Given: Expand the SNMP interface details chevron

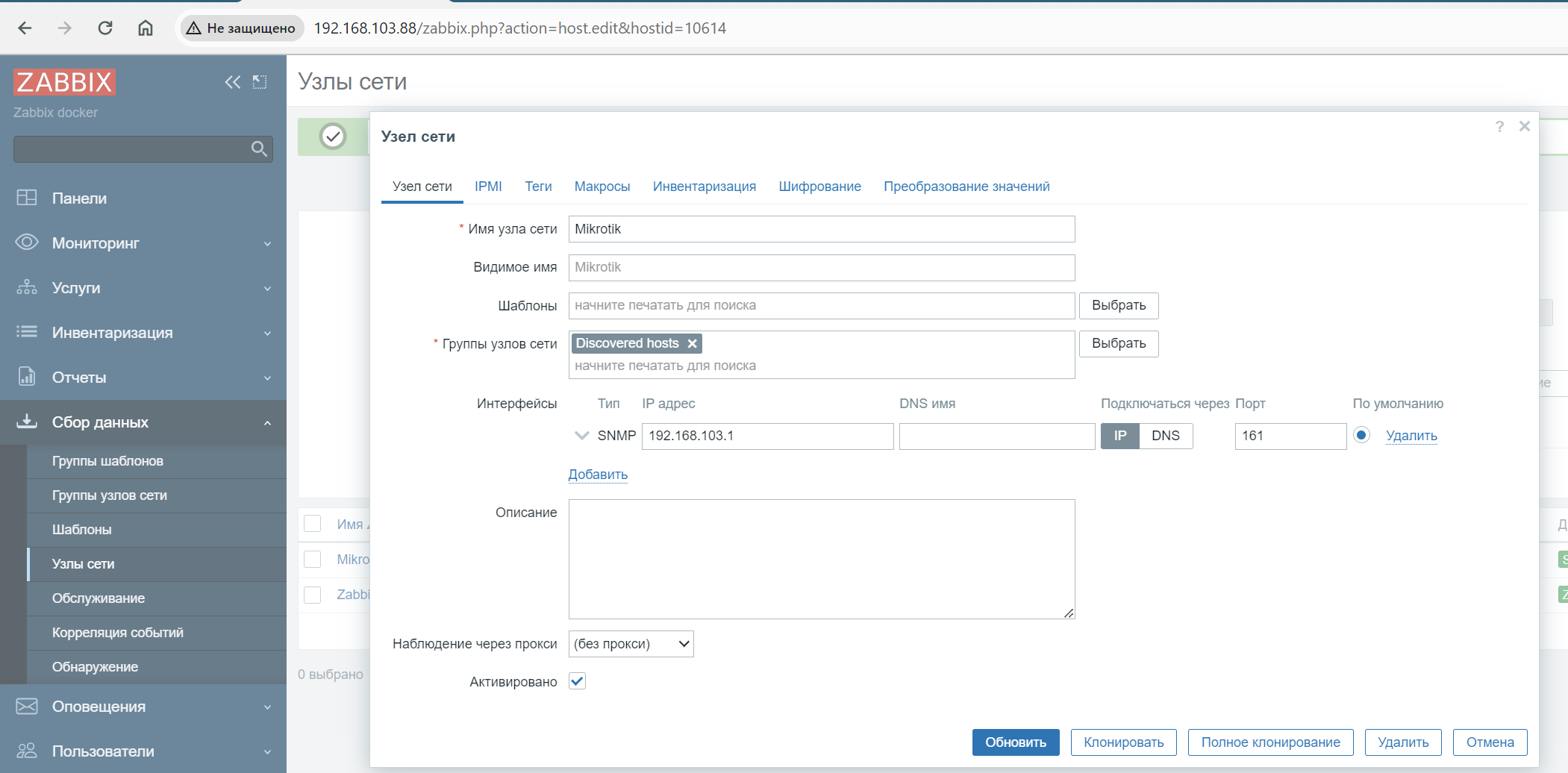Looking at the screenshot, I should click(x=582, y=436).
